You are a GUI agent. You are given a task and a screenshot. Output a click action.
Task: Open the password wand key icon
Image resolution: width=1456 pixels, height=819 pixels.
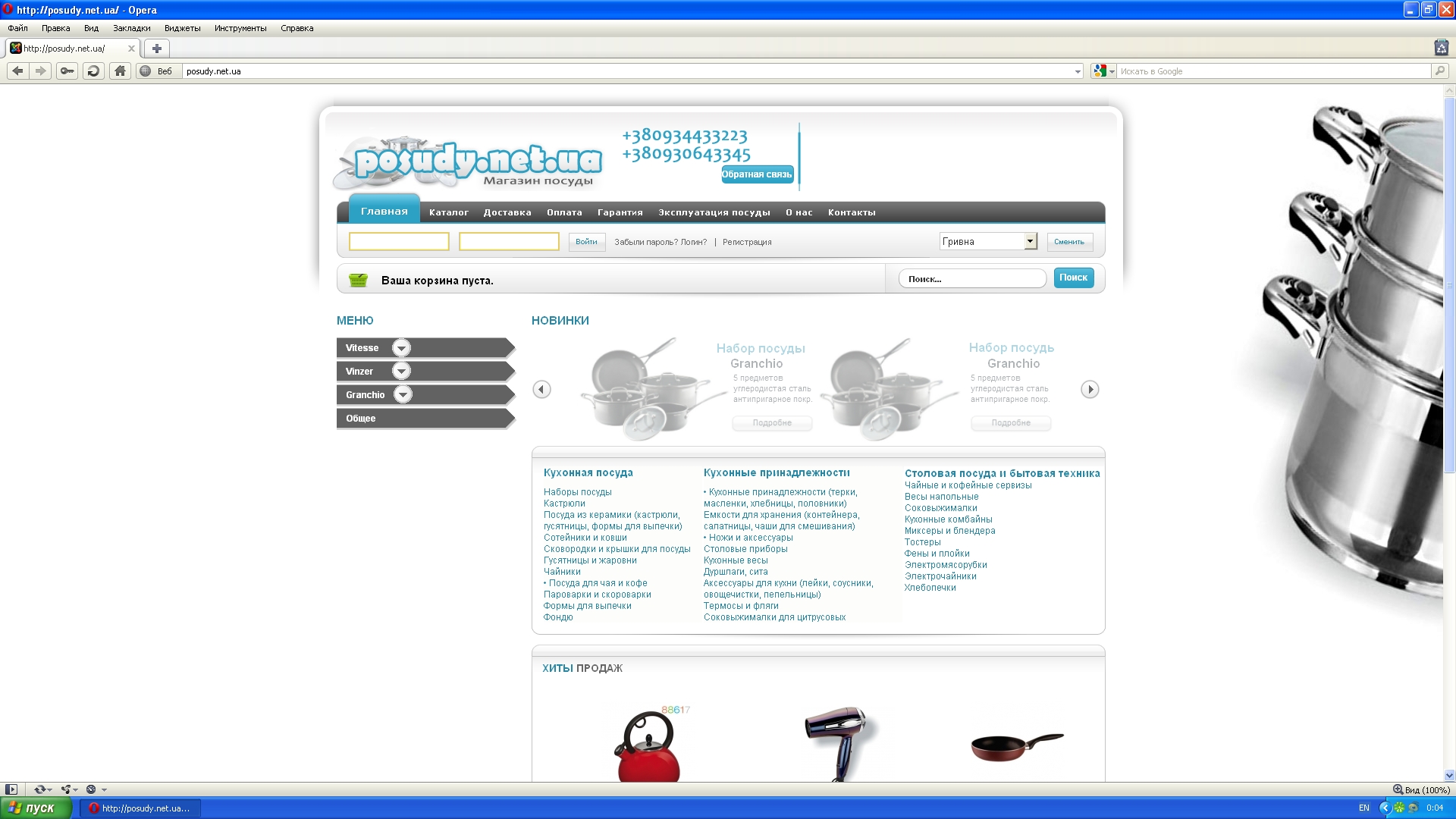[x=67, y=71]
